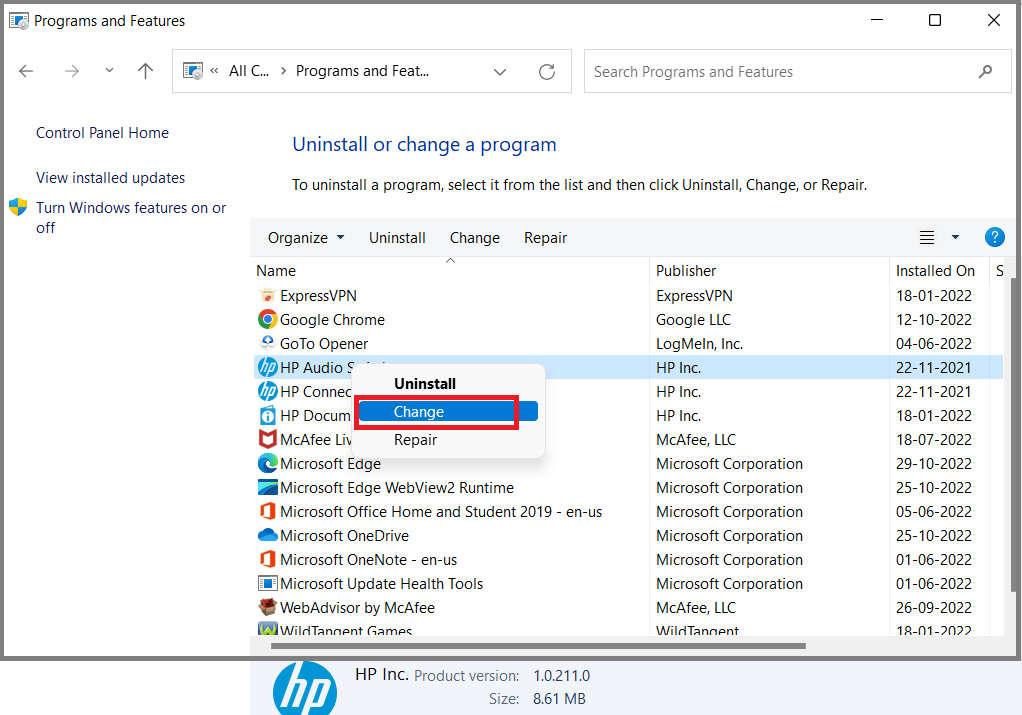Open the address bar history dropdown
The width and height of the screenshot is (1022, 715).
pyautogui.click(x=499, y=71)
